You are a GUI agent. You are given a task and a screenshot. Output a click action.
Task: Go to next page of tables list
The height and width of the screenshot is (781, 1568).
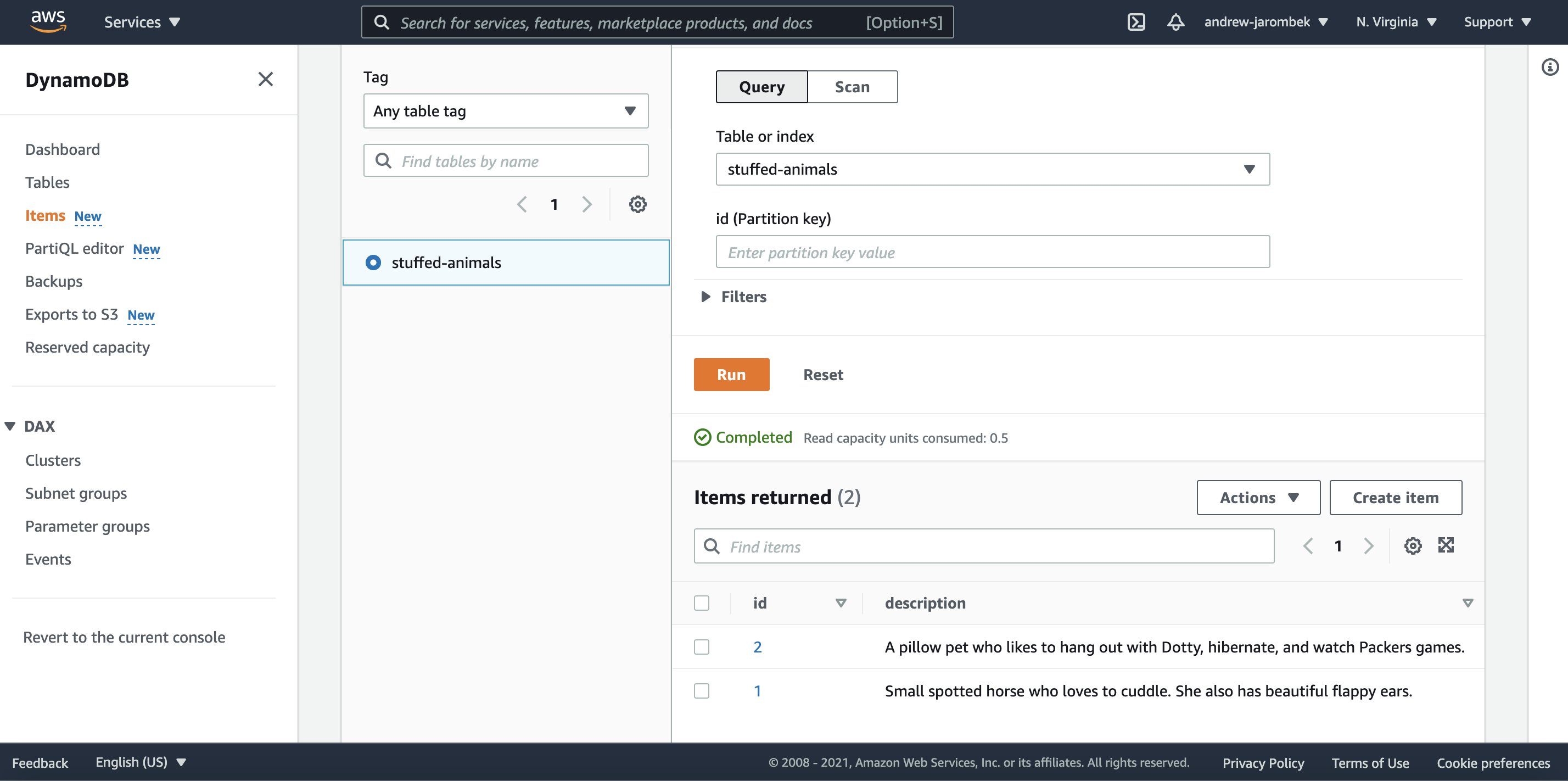click(587, 204)
